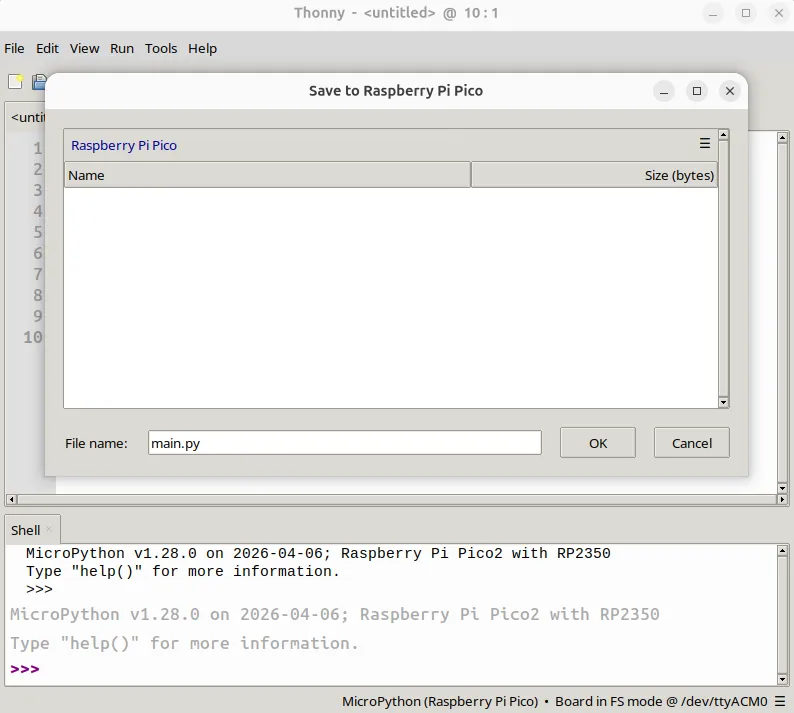Click the File name field containing main.py

[345, 443]
